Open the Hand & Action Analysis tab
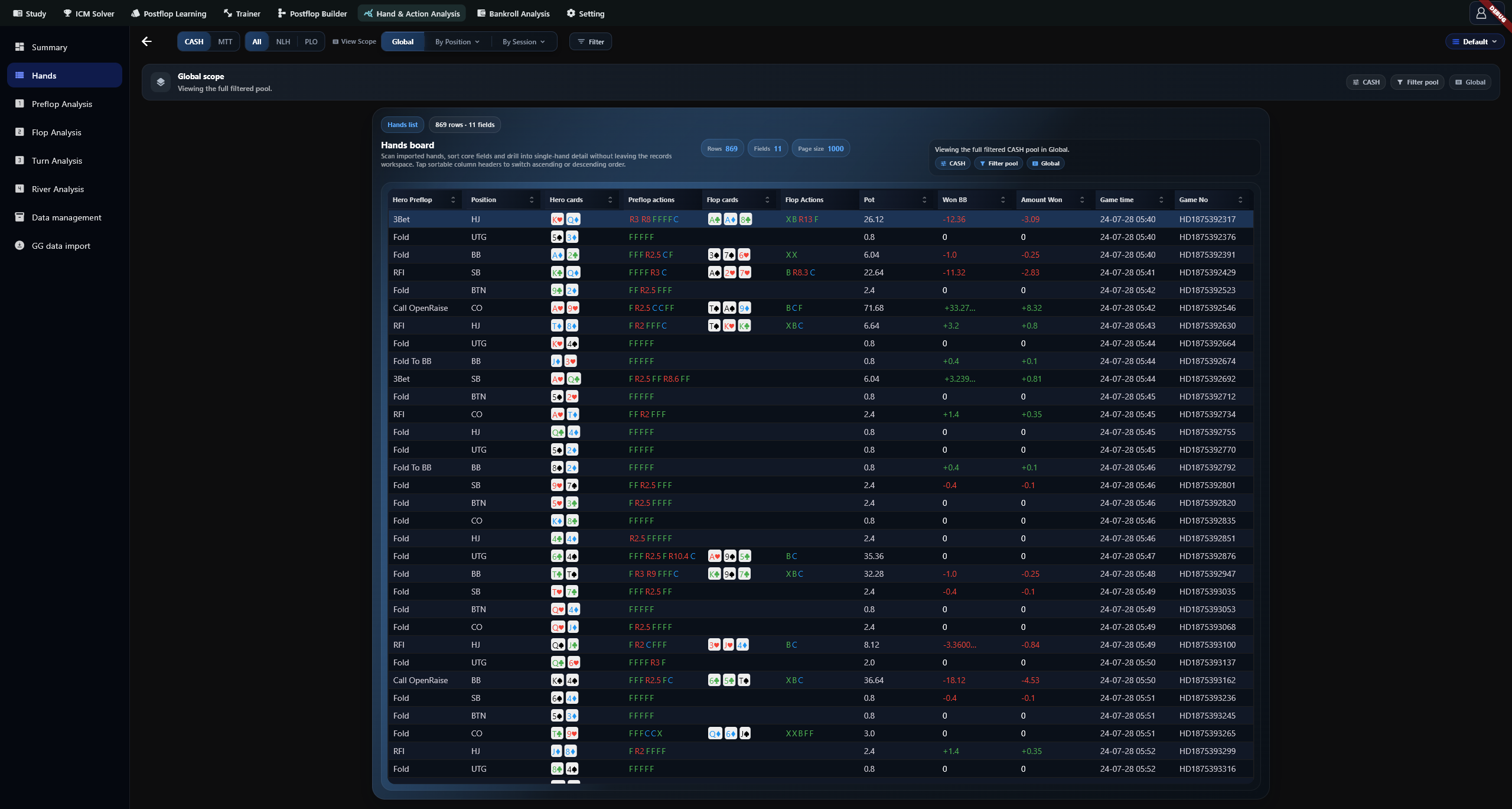The image size is (1512, 809). 412,14
